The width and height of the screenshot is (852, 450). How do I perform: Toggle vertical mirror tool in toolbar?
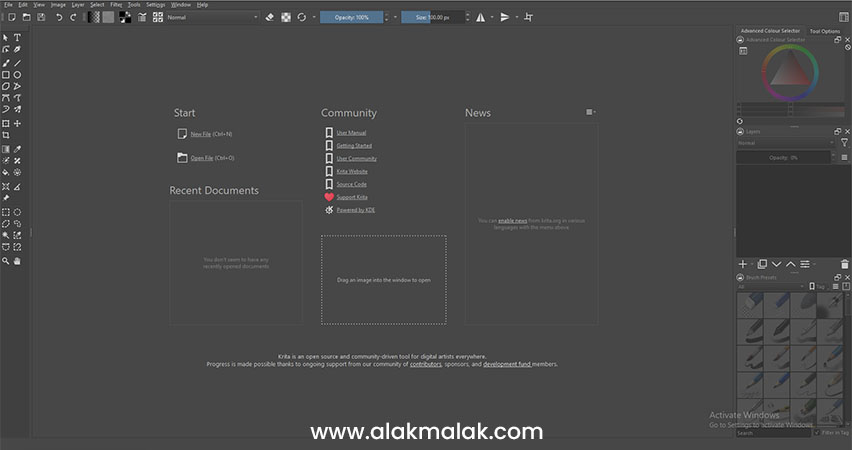click(x=505, y=17)
